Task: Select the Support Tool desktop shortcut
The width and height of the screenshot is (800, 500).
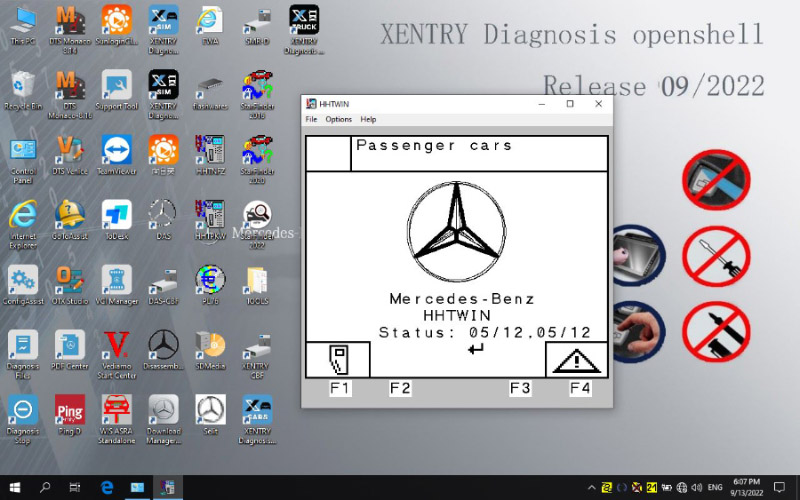Action: tap(117, 91)
